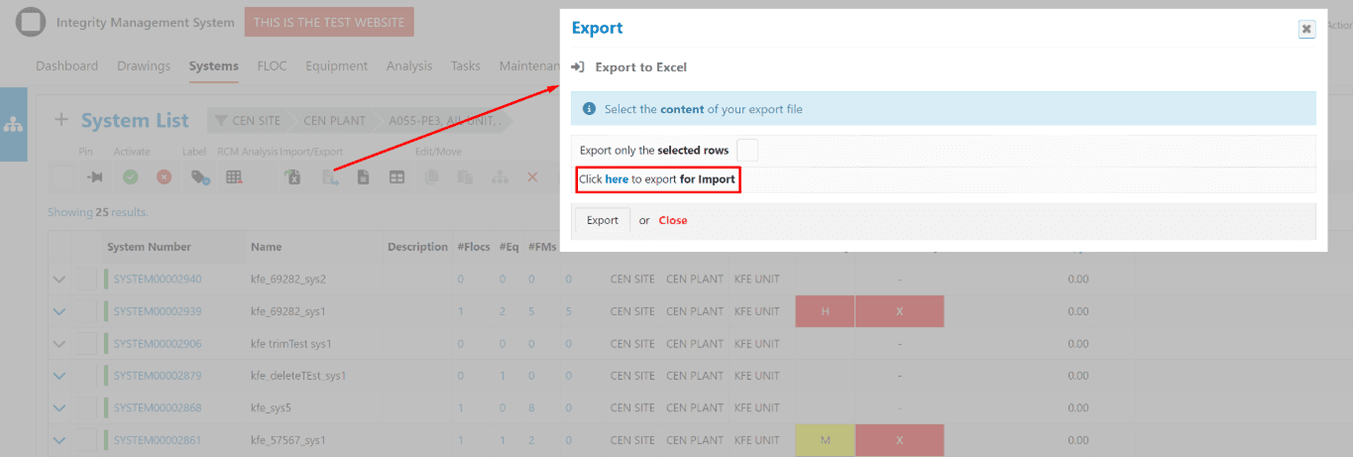This screenshot has height=457, width=1353.
Task: Expand the SYSTEM00002906 row chevron
Action: (59, 344)
